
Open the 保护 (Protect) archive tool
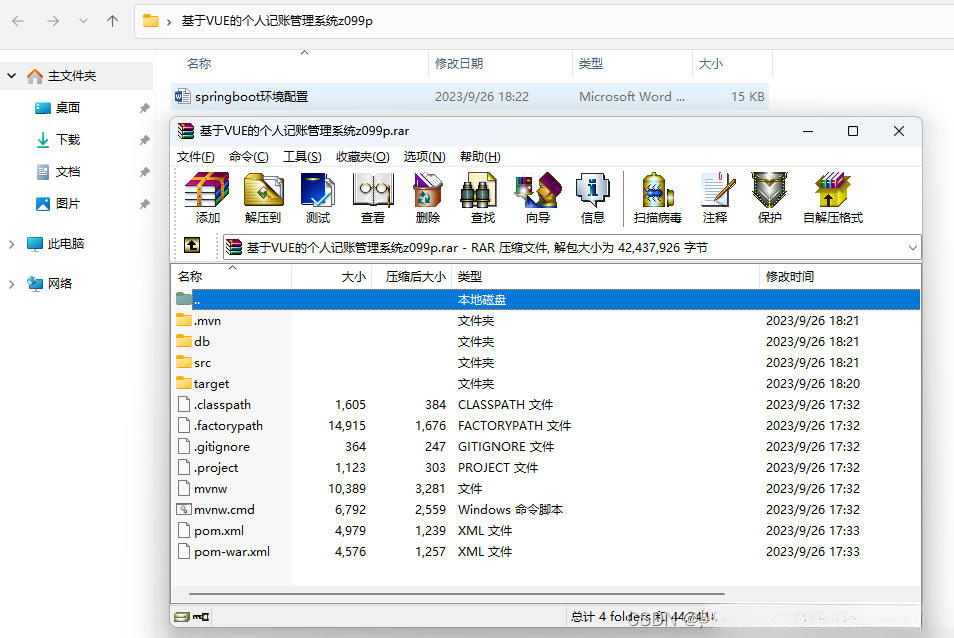(x=769, y=197)
